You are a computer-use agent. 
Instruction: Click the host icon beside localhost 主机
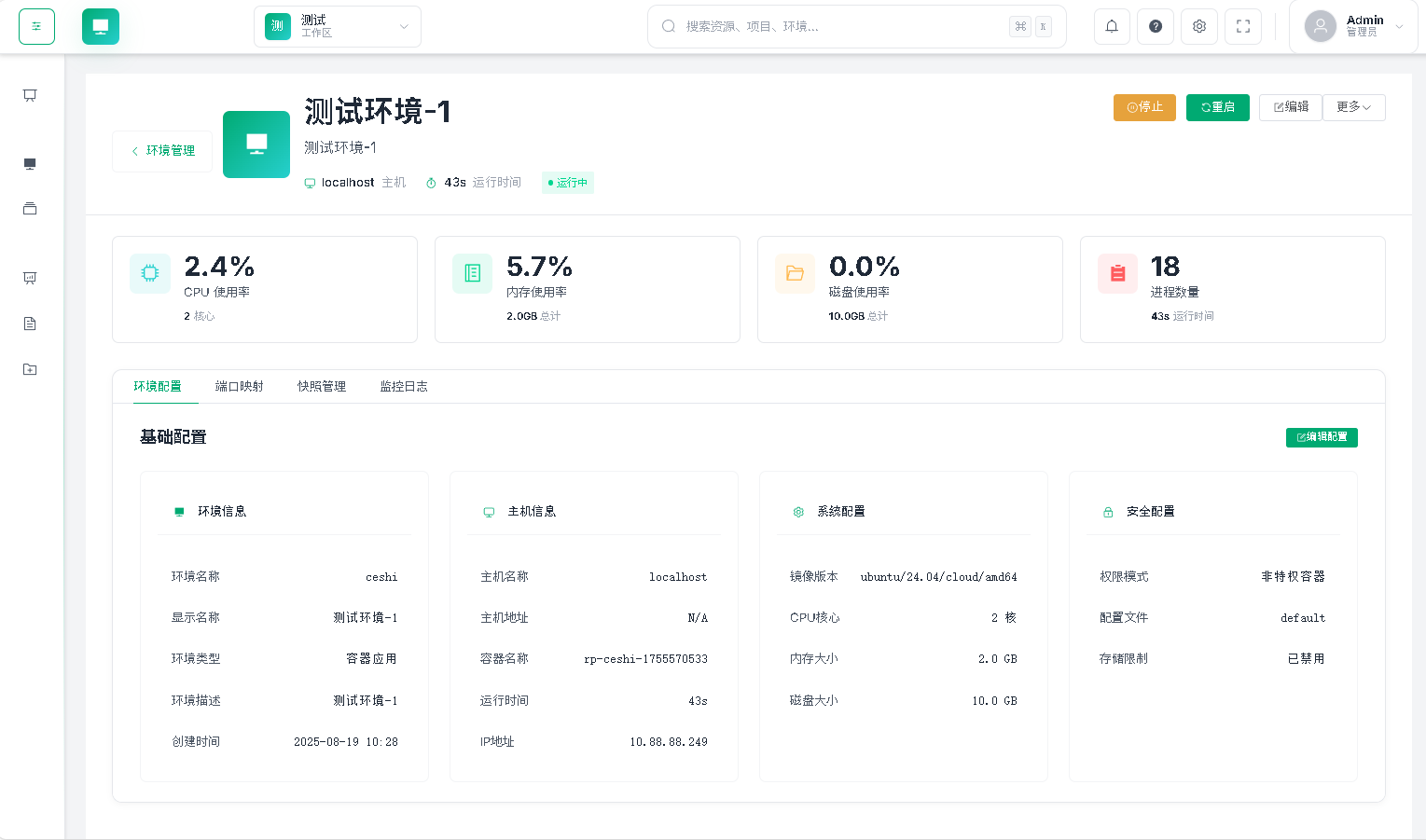tap(310, 183)
